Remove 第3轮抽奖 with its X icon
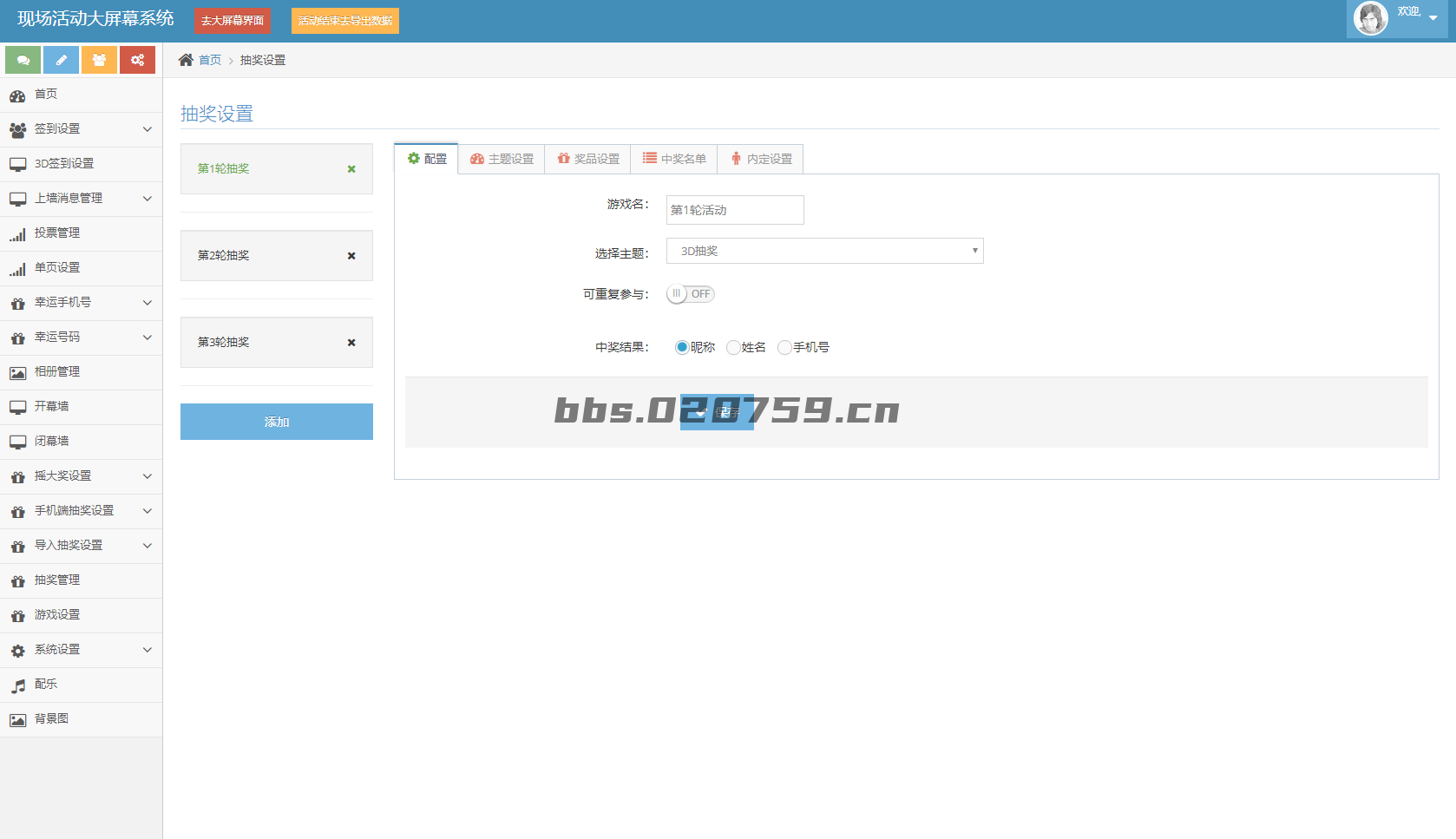This screenshot has width=1456, height=839. 351,343
